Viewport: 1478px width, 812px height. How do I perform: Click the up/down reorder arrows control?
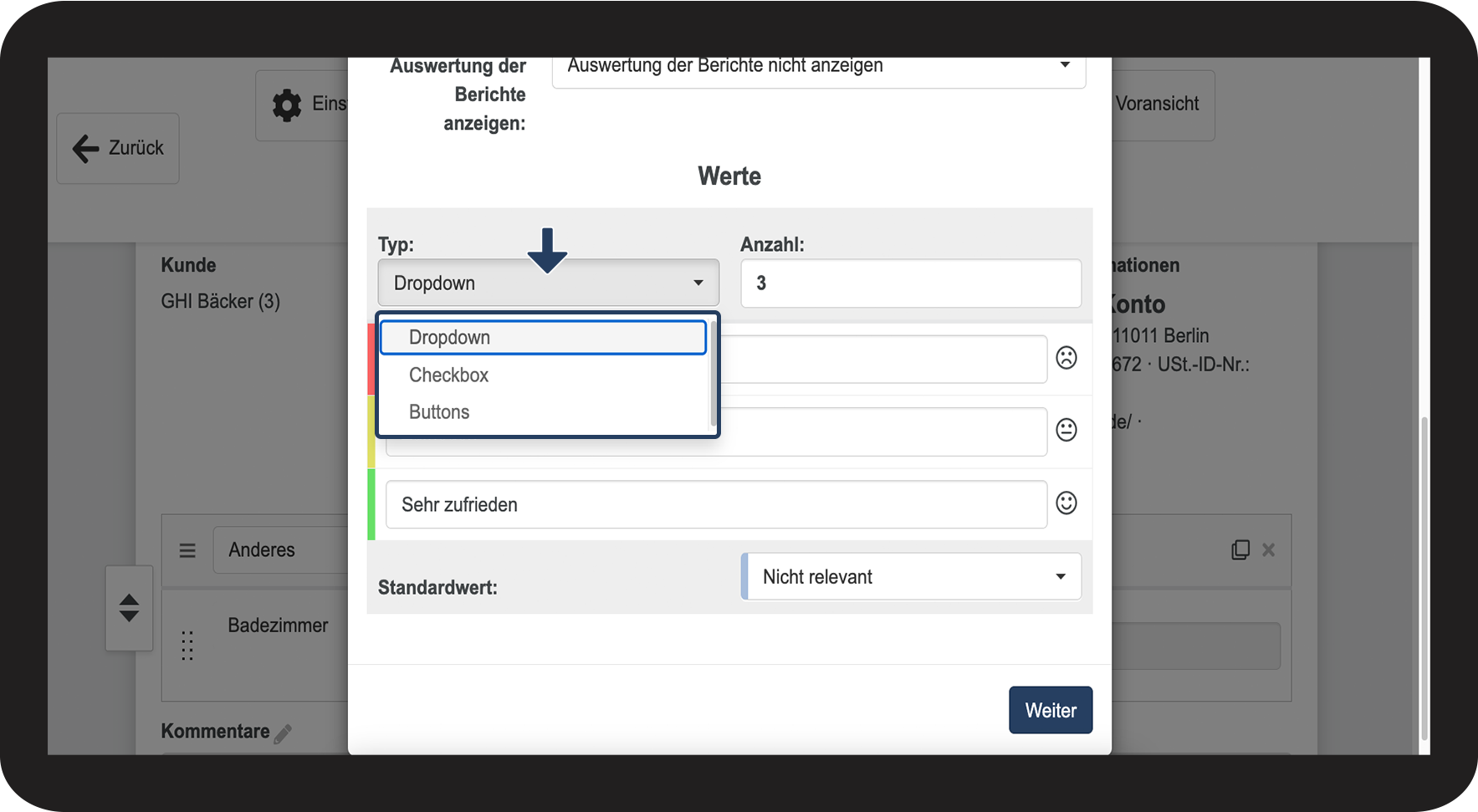[129, 608]
